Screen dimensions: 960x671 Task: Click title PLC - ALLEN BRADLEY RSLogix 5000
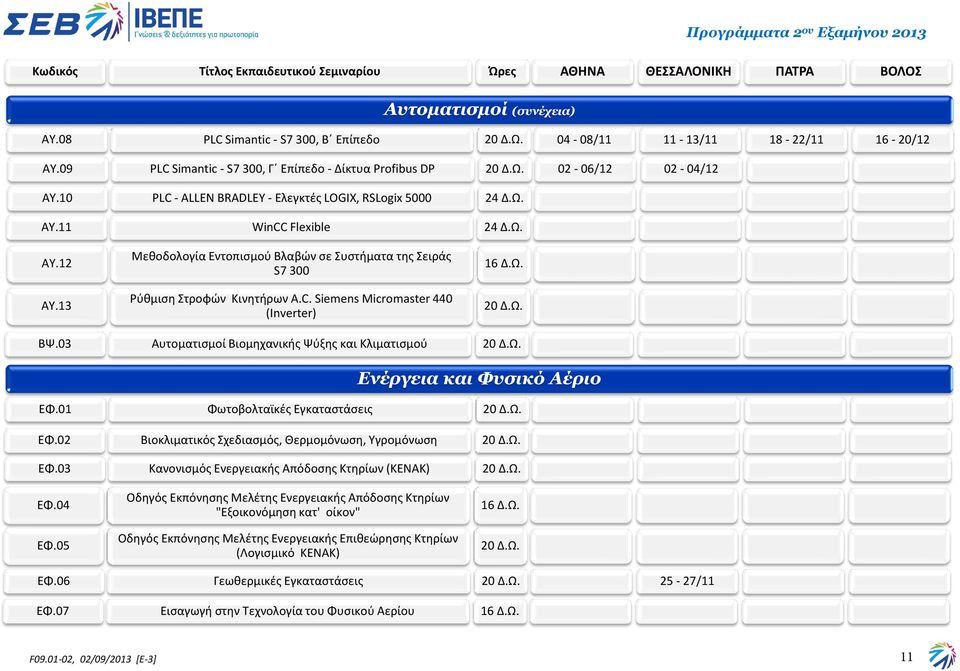pyautogui.click(x=292, y=198)
